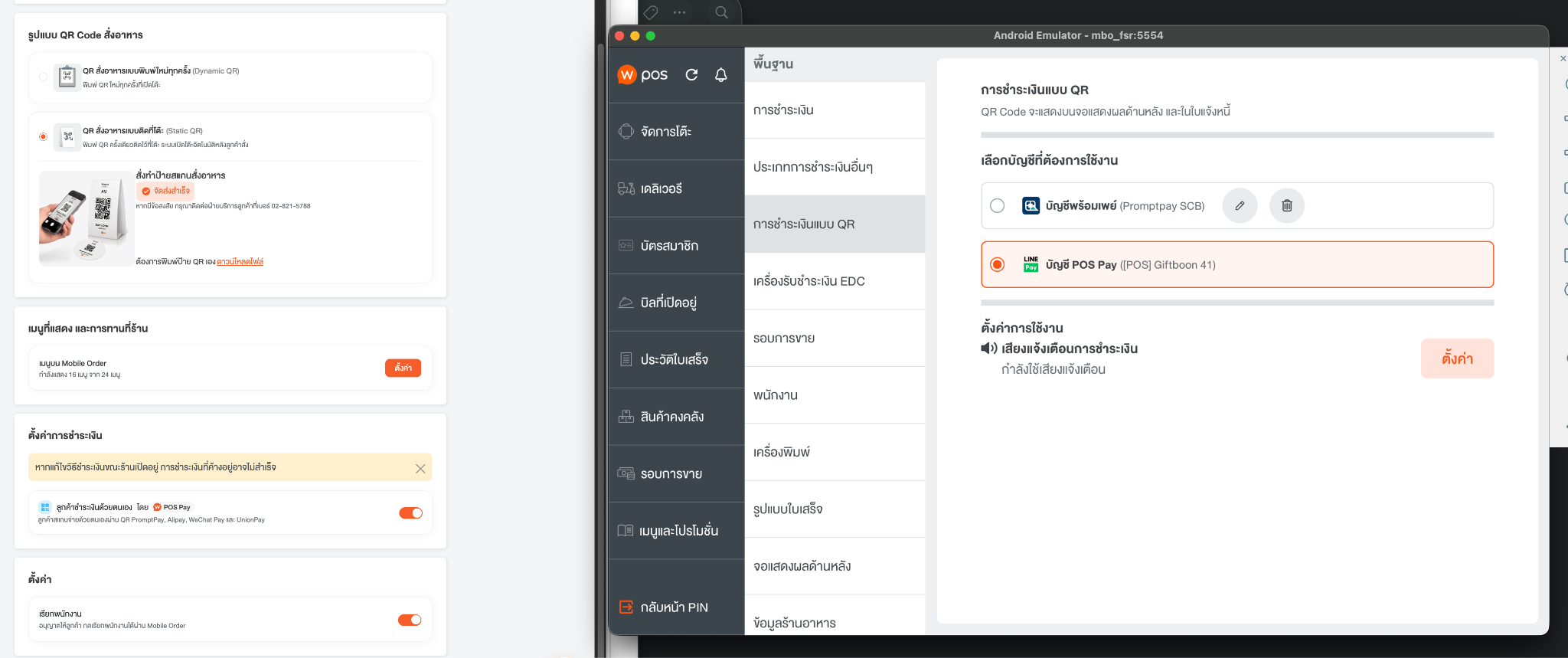
Task: Click the QR table sign photo thumbnail
Action: pyautogui.click(x=87, y=218)
